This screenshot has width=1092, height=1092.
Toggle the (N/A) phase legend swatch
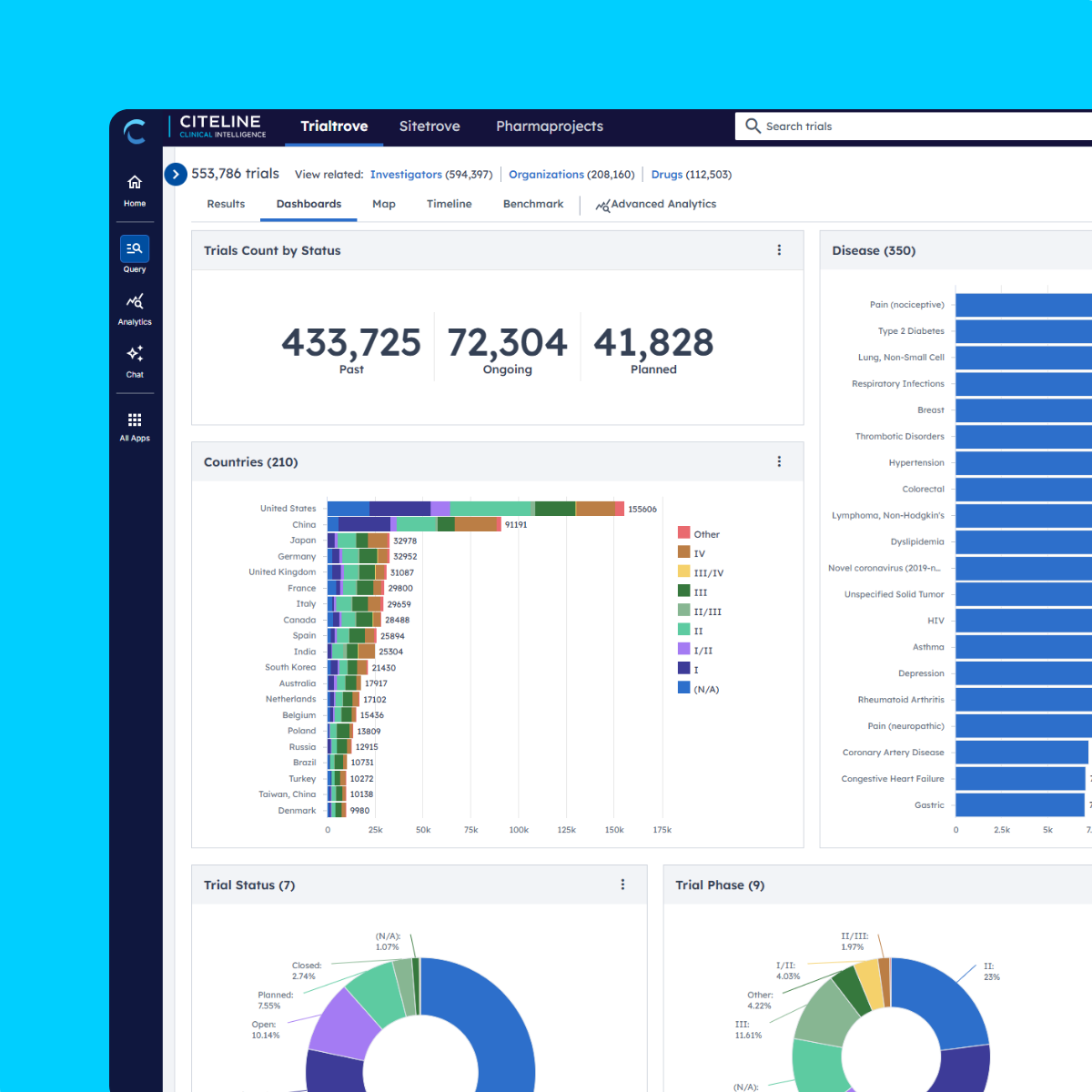(683, 687)
